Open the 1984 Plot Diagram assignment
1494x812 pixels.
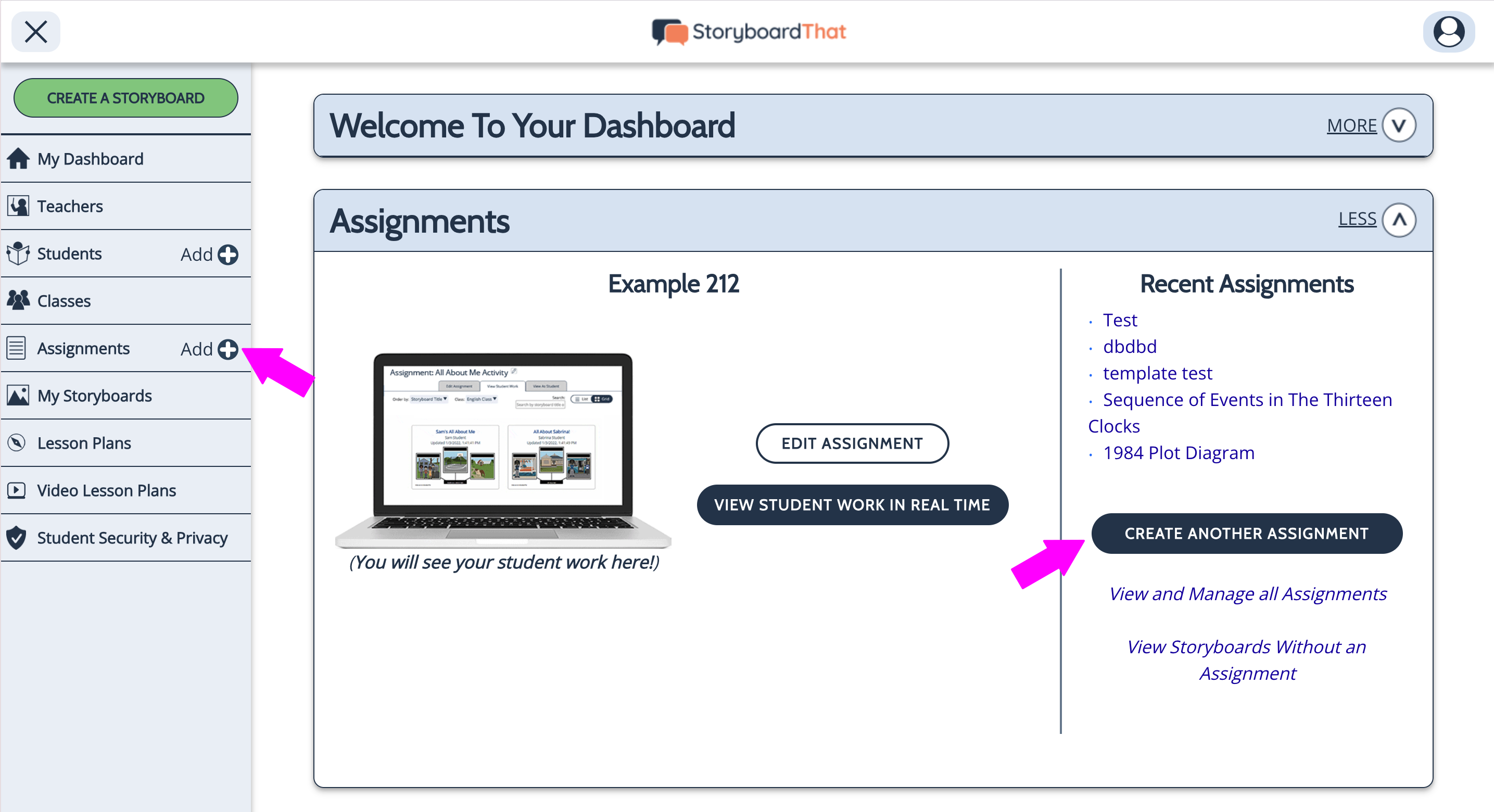(1179, 453)
